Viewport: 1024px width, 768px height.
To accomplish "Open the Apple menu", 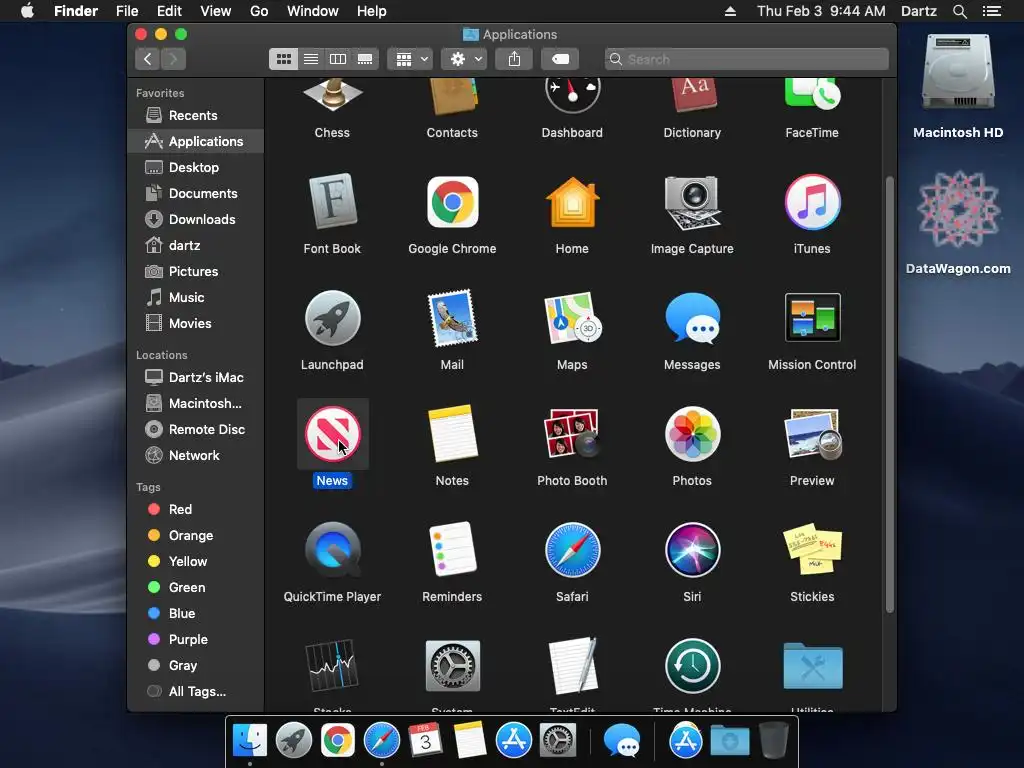I will click(27, 11).
